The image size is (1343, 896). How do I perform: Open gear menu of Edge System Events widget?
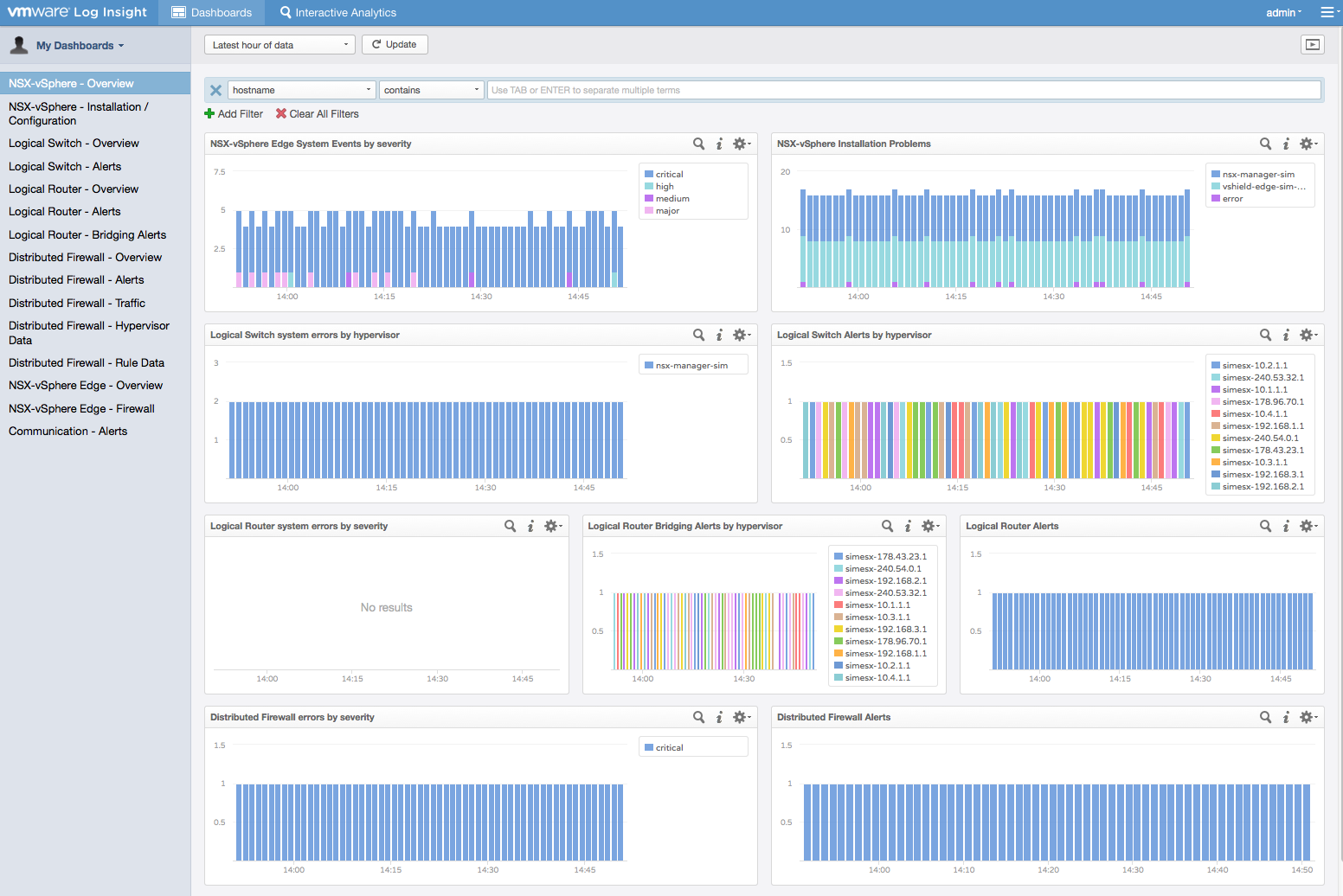coord(741,144)
